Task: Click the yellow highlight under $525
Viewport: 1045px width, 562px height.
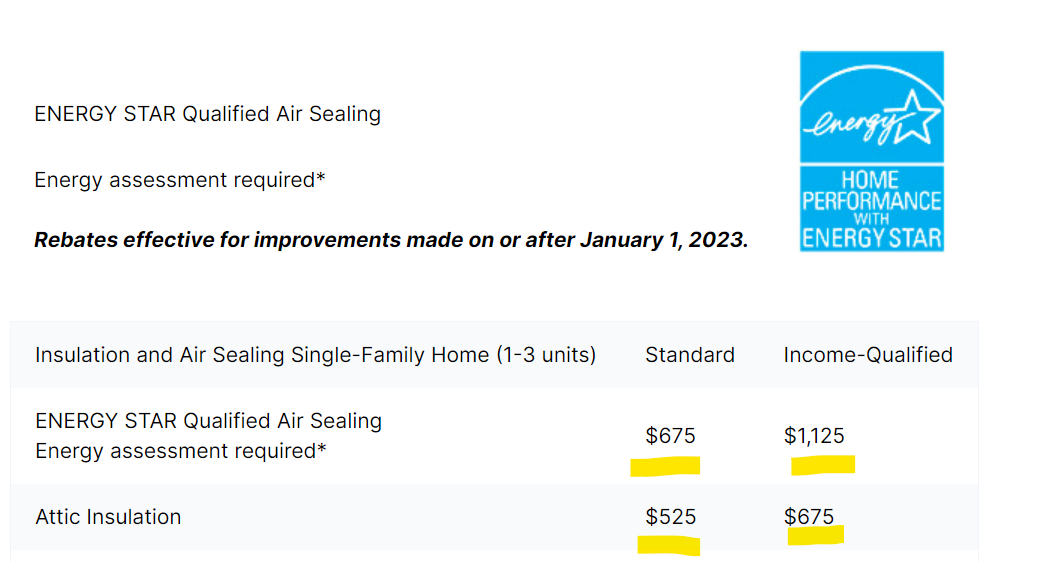Action: [x=669, y=545]
